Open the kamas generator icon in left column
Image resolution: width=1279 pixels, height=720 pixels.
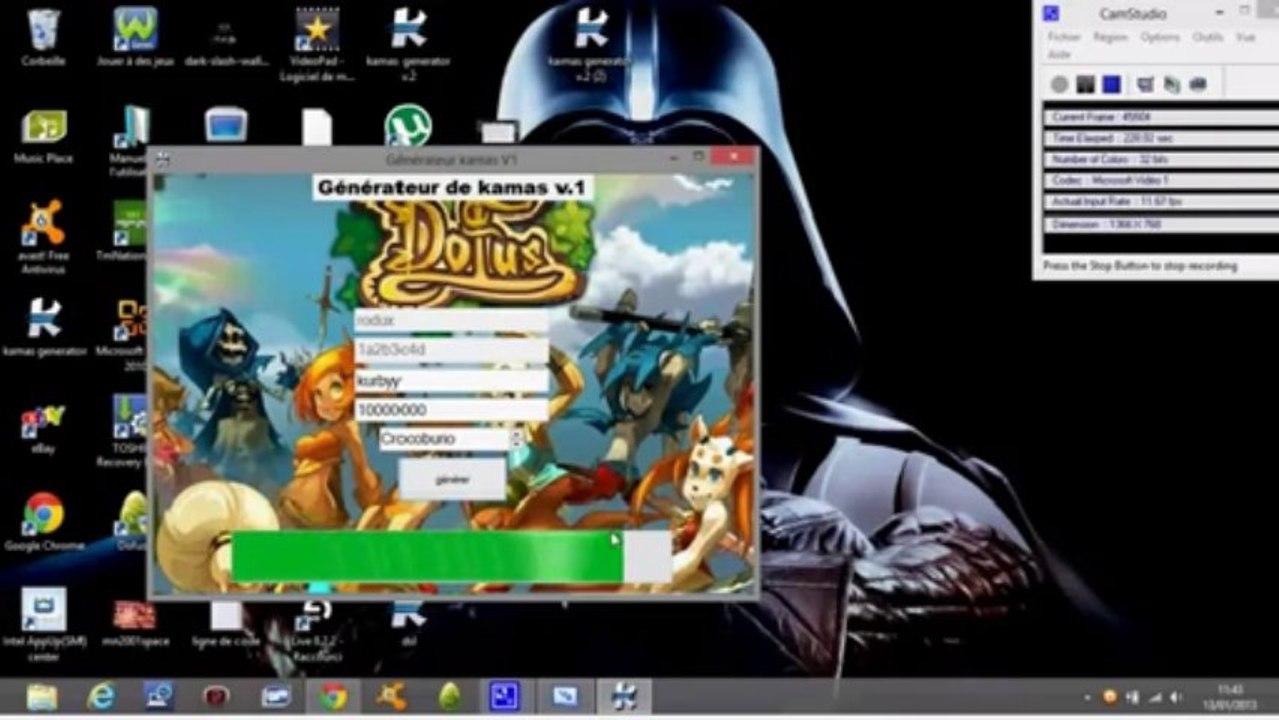click(x=44, y=328)
